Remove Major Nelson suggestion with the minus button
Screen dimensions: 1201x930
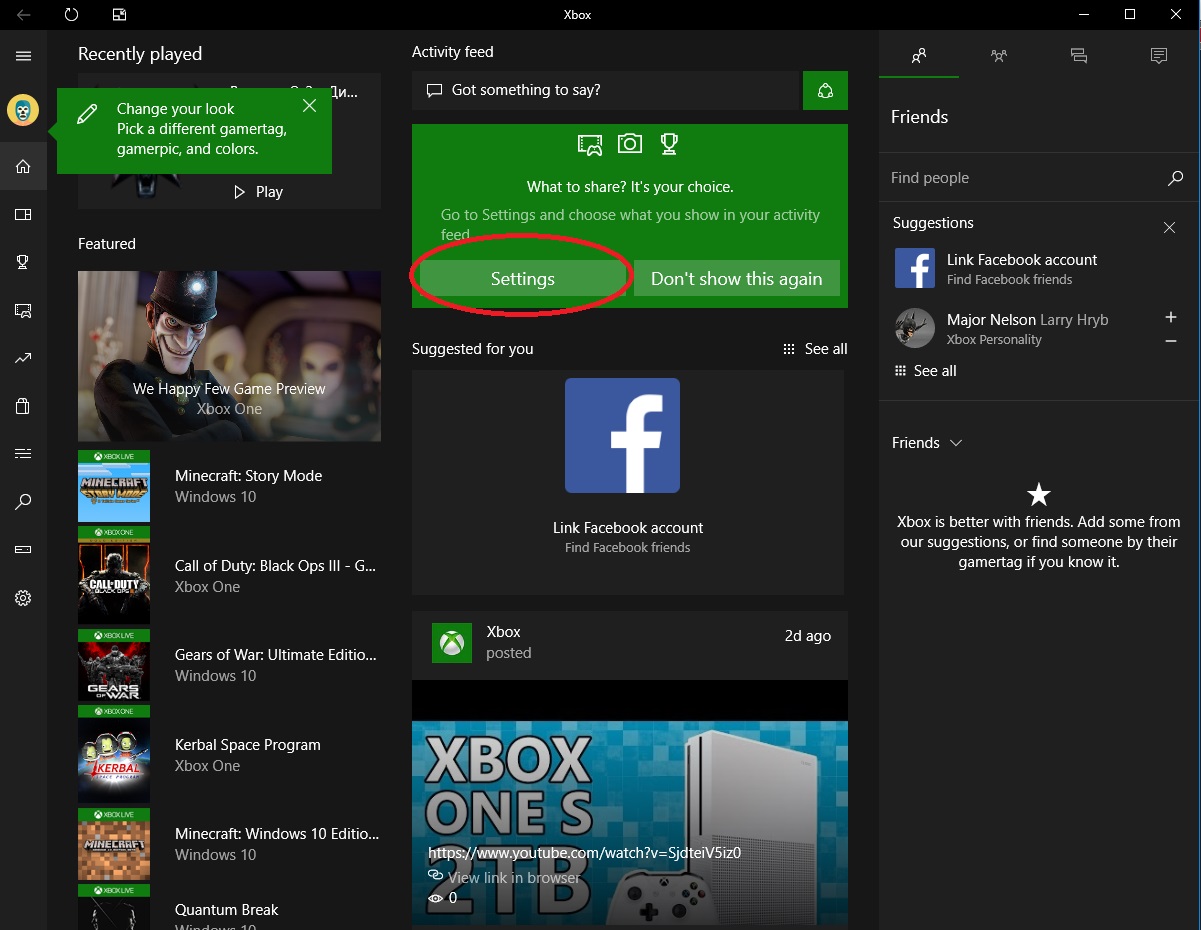click(1171, 342)
